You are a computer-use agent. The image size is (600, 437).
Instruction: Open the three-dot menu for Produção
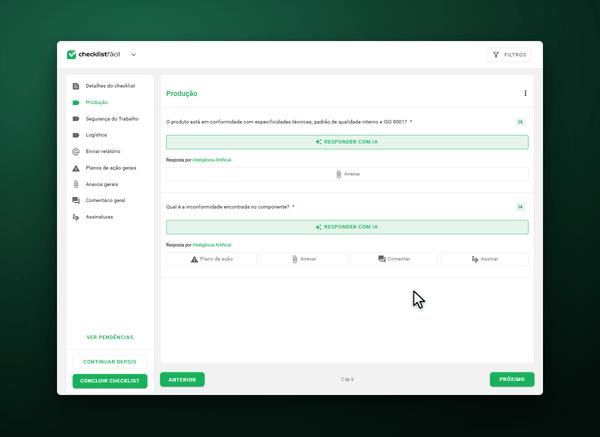[x=525, y=93]
